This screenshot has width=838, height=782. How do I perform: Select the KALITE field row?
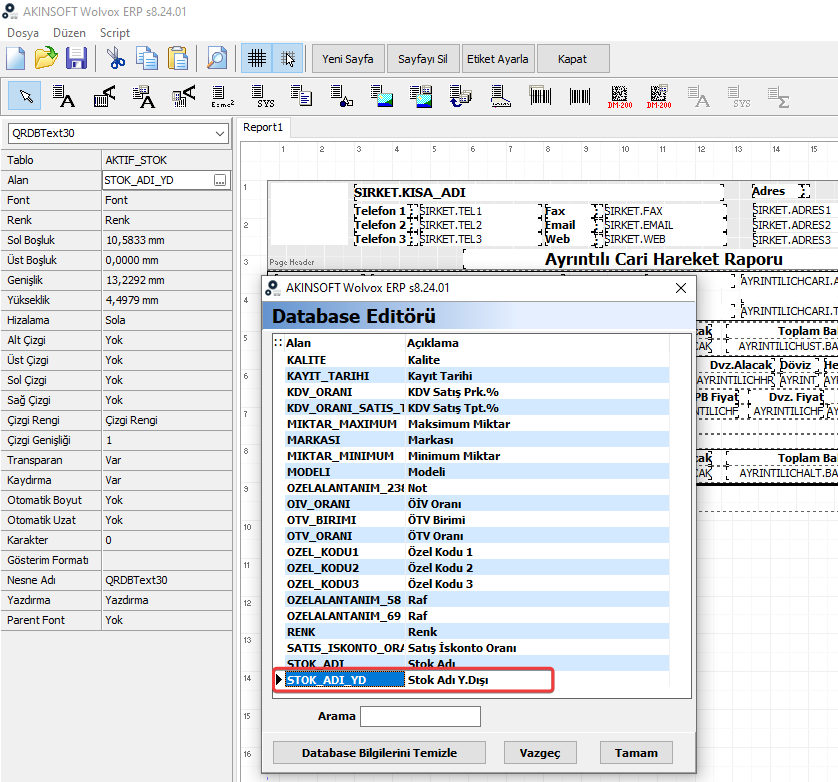tap(472, 360)
